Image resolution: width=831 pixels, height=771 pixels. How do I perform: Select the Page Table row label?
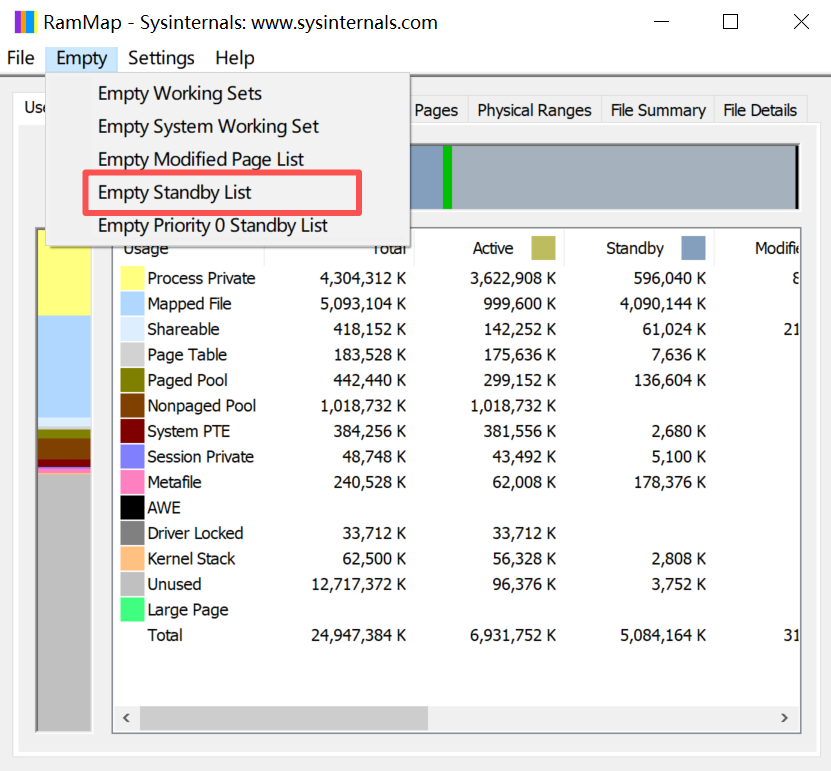tap(187, 355)
